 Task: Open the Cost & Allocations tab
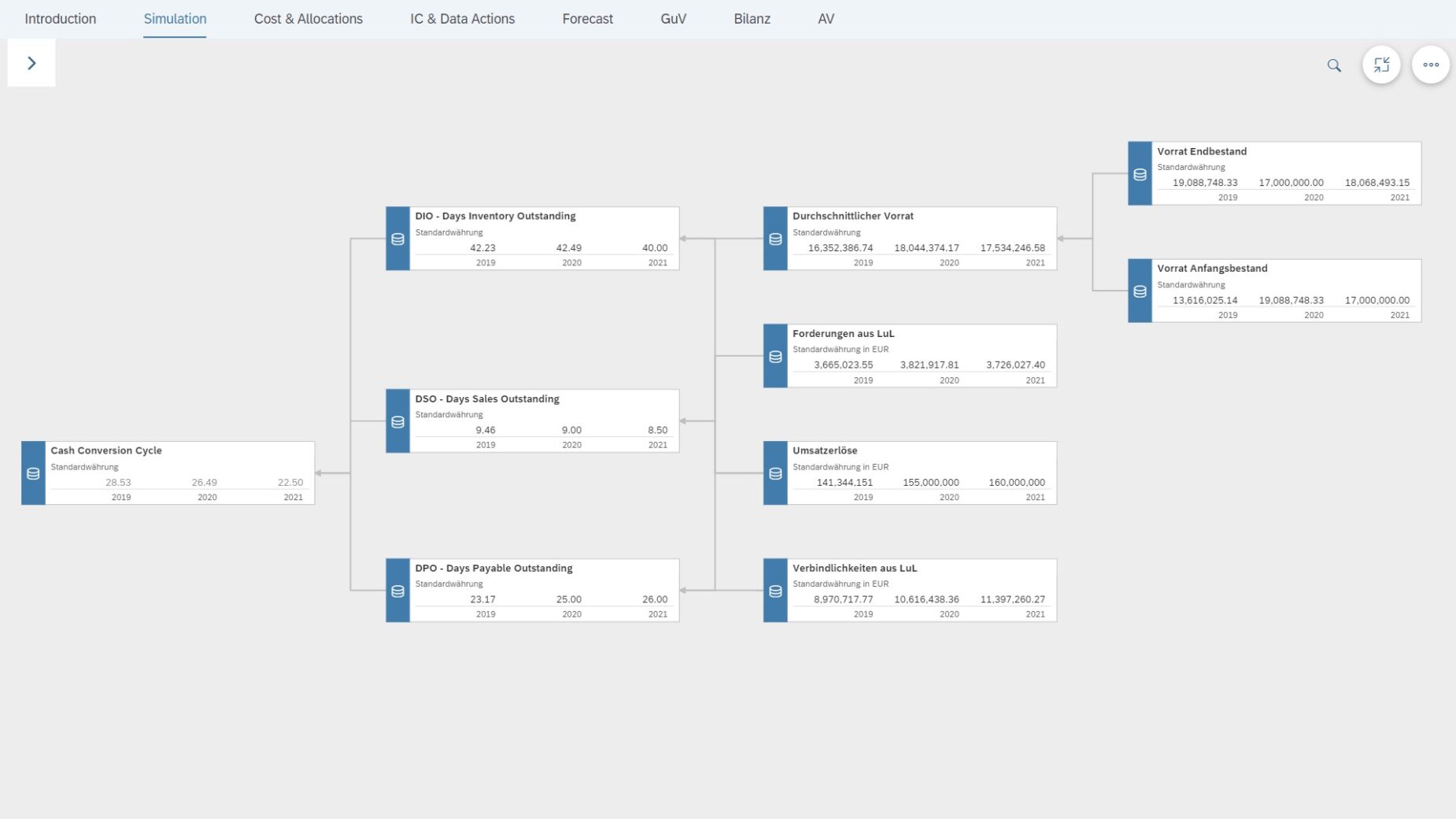(x=308, y=19)
